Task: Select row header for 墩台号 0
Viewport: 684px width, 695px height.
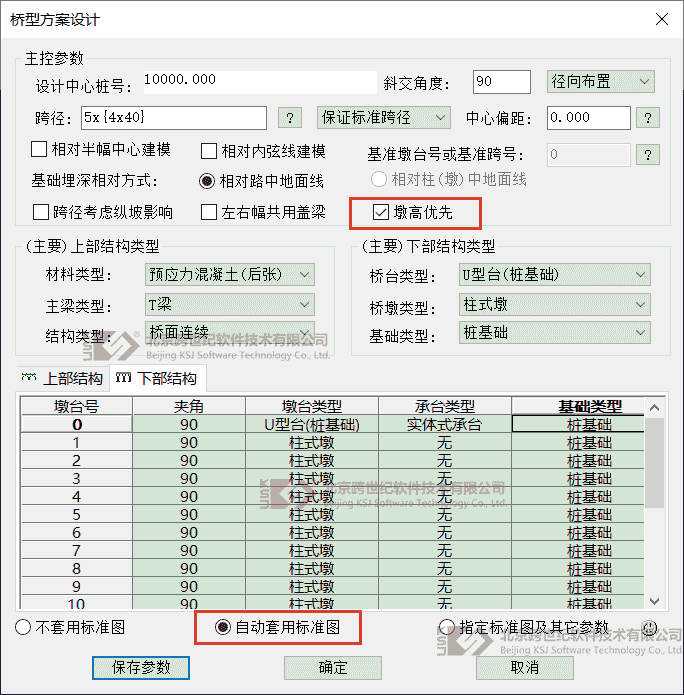Action: pos(77,424)
